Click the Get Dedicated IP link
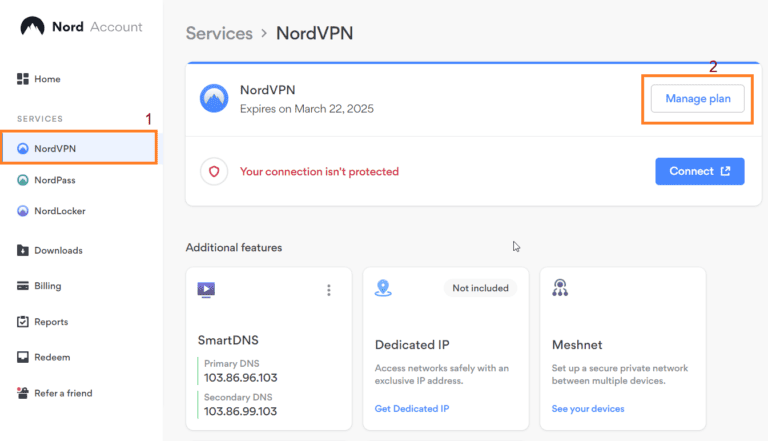 tap(412, 409)
